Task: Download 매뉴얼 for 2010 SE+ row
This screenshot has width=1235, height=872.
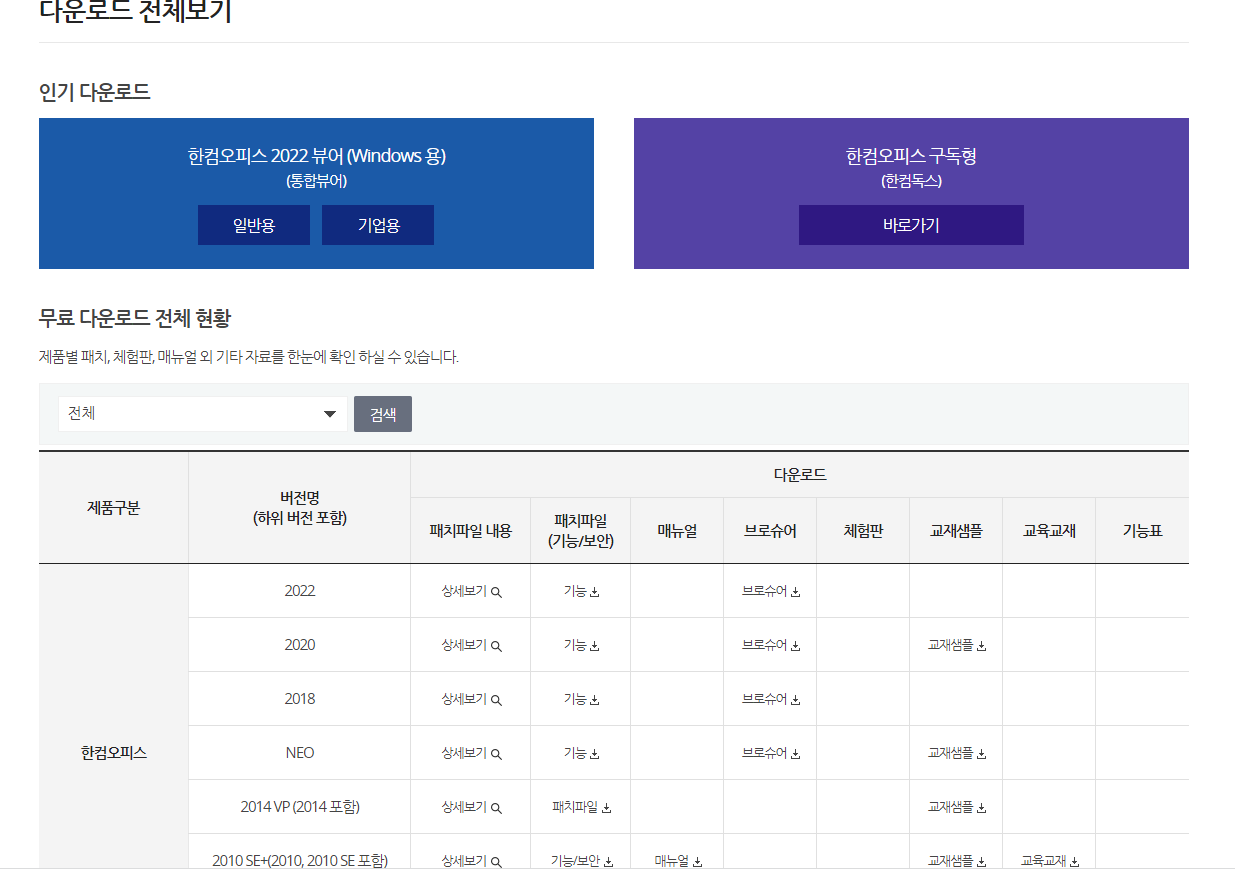Action: click(678, 860)
